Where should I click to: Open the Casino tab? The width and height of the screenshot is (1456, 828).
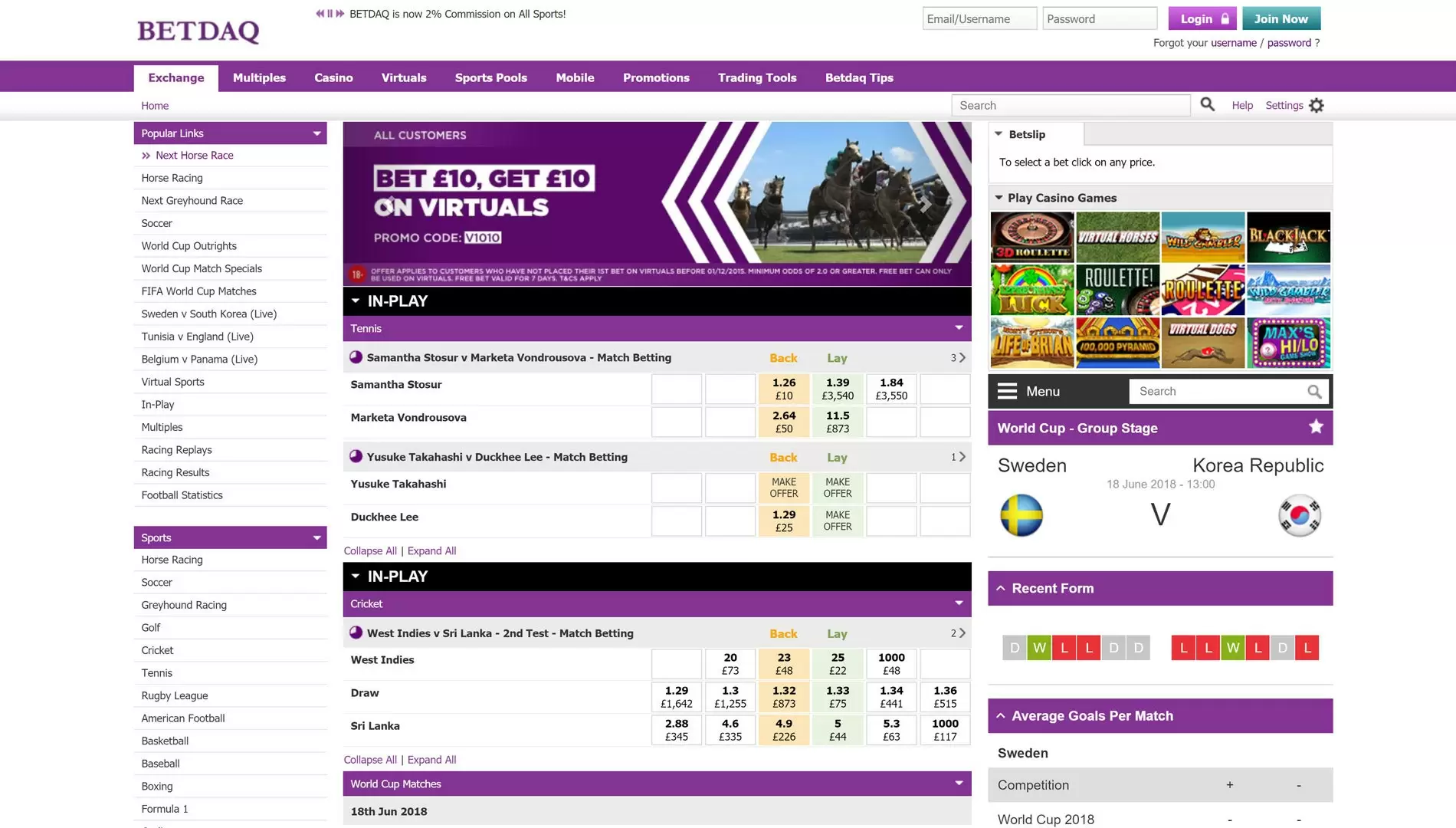tap(333, 77)
